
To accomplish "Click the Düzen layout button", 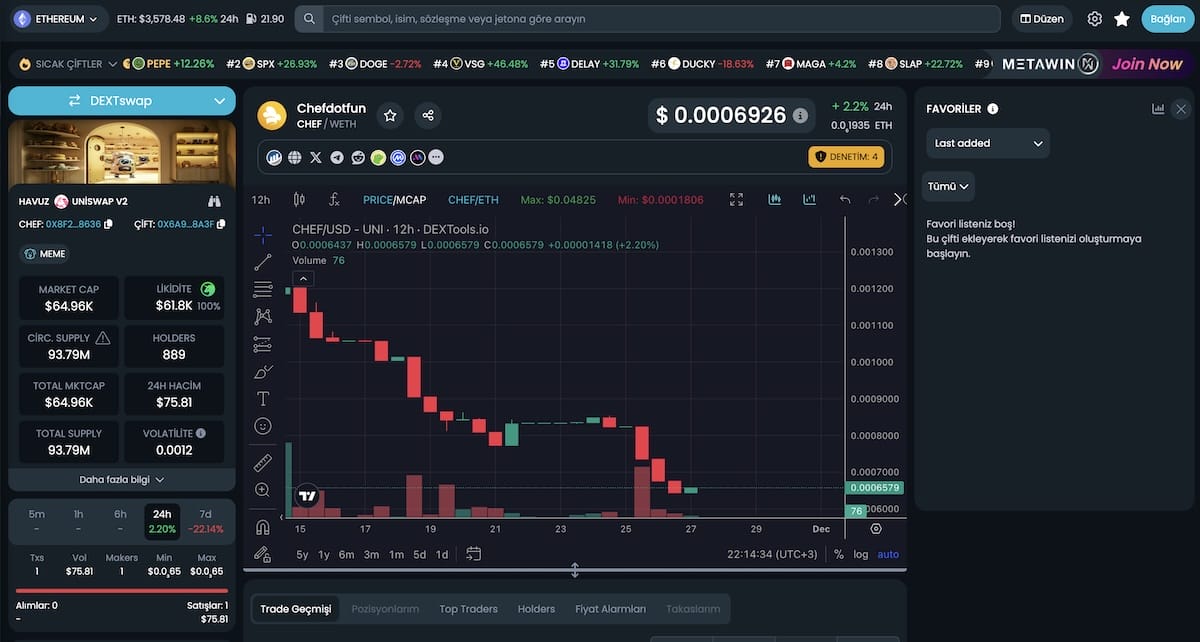I will coord(1042,19).
